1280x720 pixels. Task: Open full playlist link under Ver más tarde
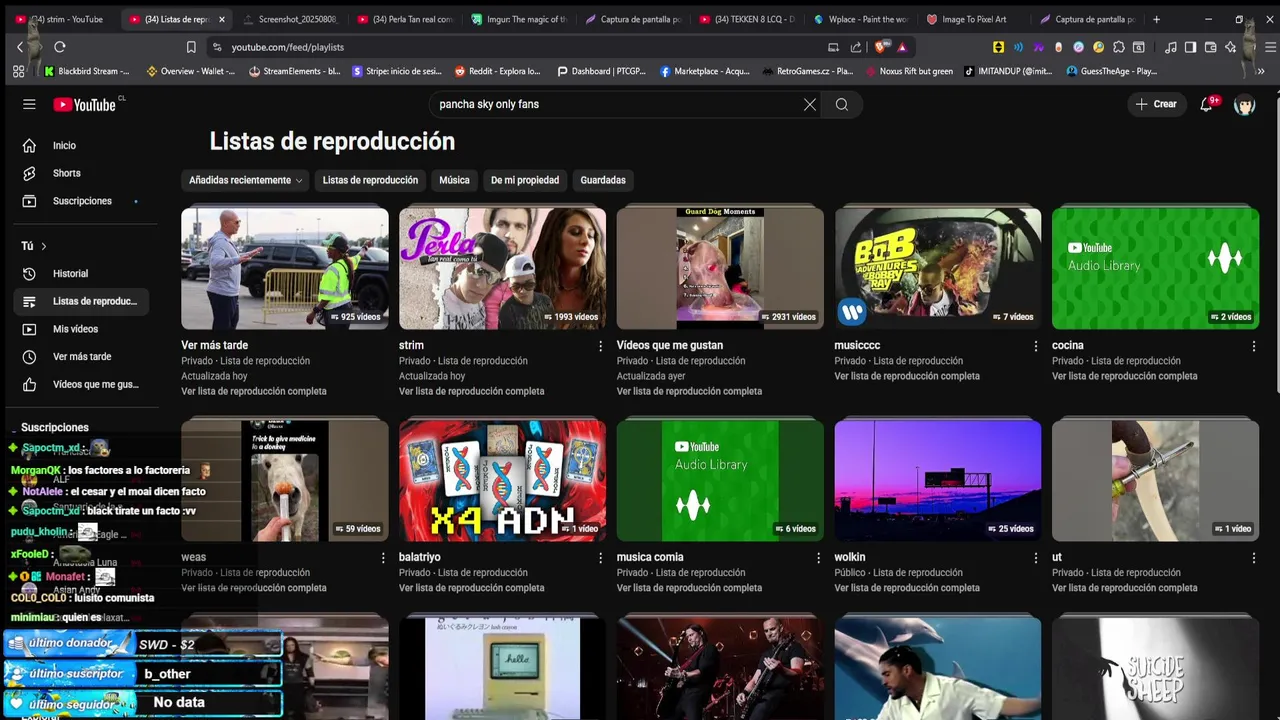pos(254,391)
